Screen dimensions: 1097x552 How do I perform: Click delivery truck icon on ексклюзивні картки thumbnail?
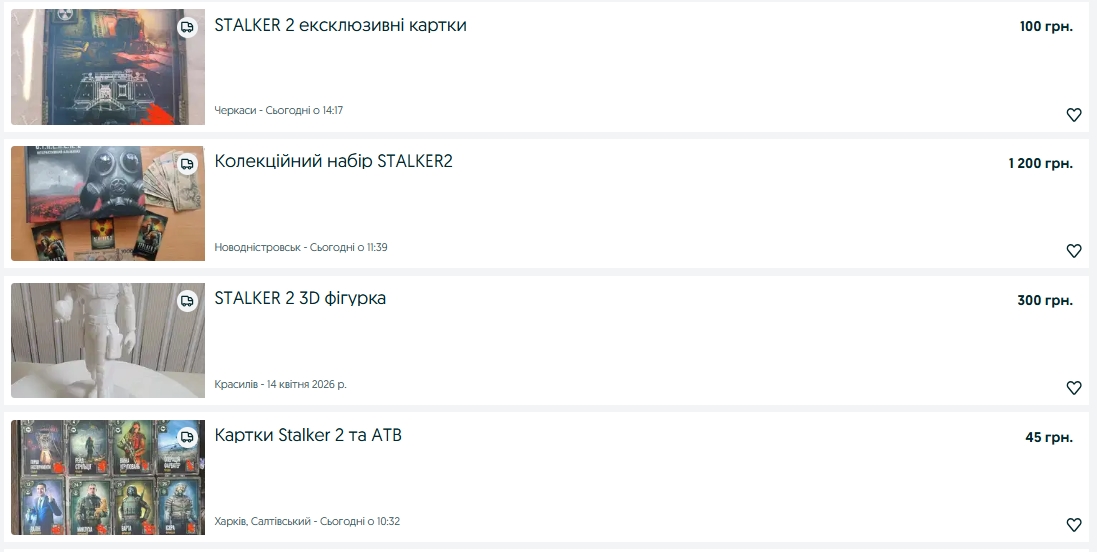coord(187,27)
